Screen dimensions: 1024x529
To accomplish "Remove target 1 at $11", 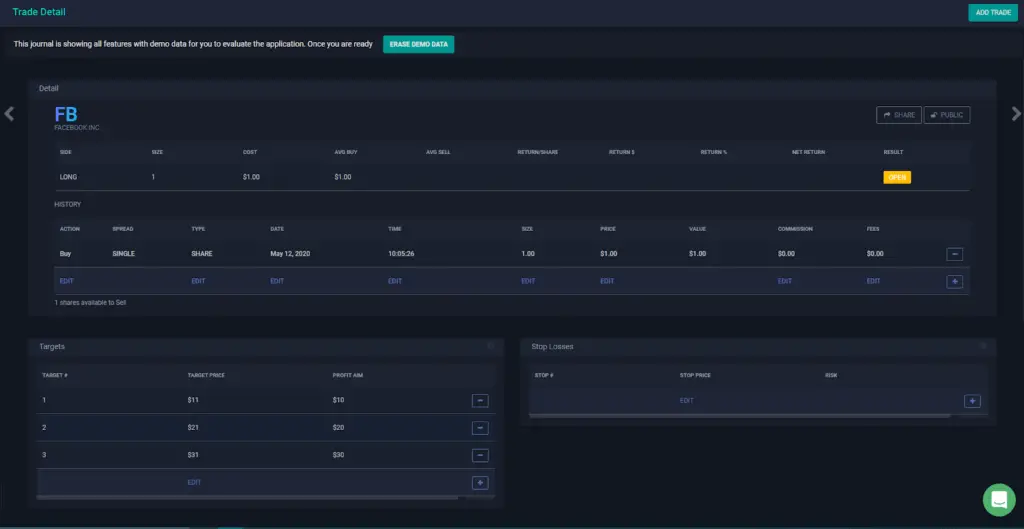I will (x=480, y=400).
